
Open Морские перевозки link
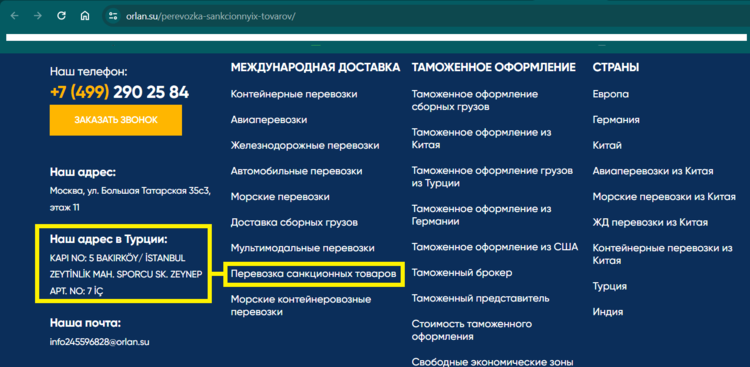pyautogui.click(x=280, y=197)
